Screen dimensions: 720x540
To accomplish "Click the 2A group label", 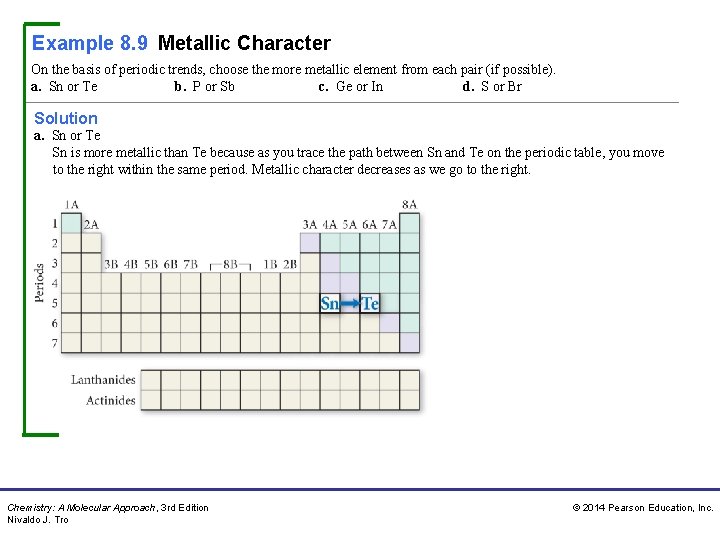I will click(91, 225).
